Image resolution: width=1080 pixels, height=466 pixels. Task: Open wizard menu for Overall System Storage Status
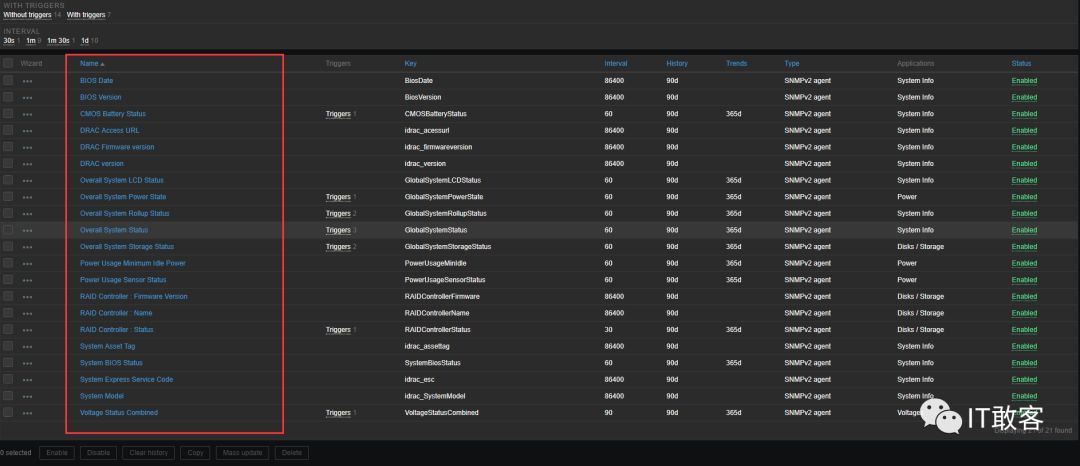(x=27, y=247)
